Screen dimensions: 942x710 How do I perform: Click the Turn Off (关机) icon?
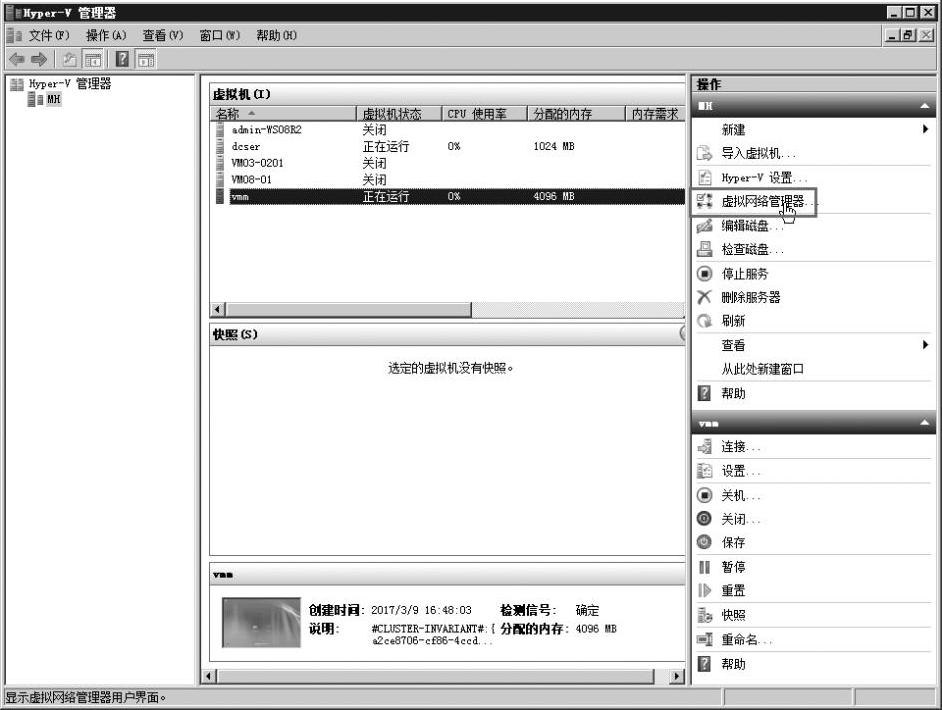(x=704, y=495)
